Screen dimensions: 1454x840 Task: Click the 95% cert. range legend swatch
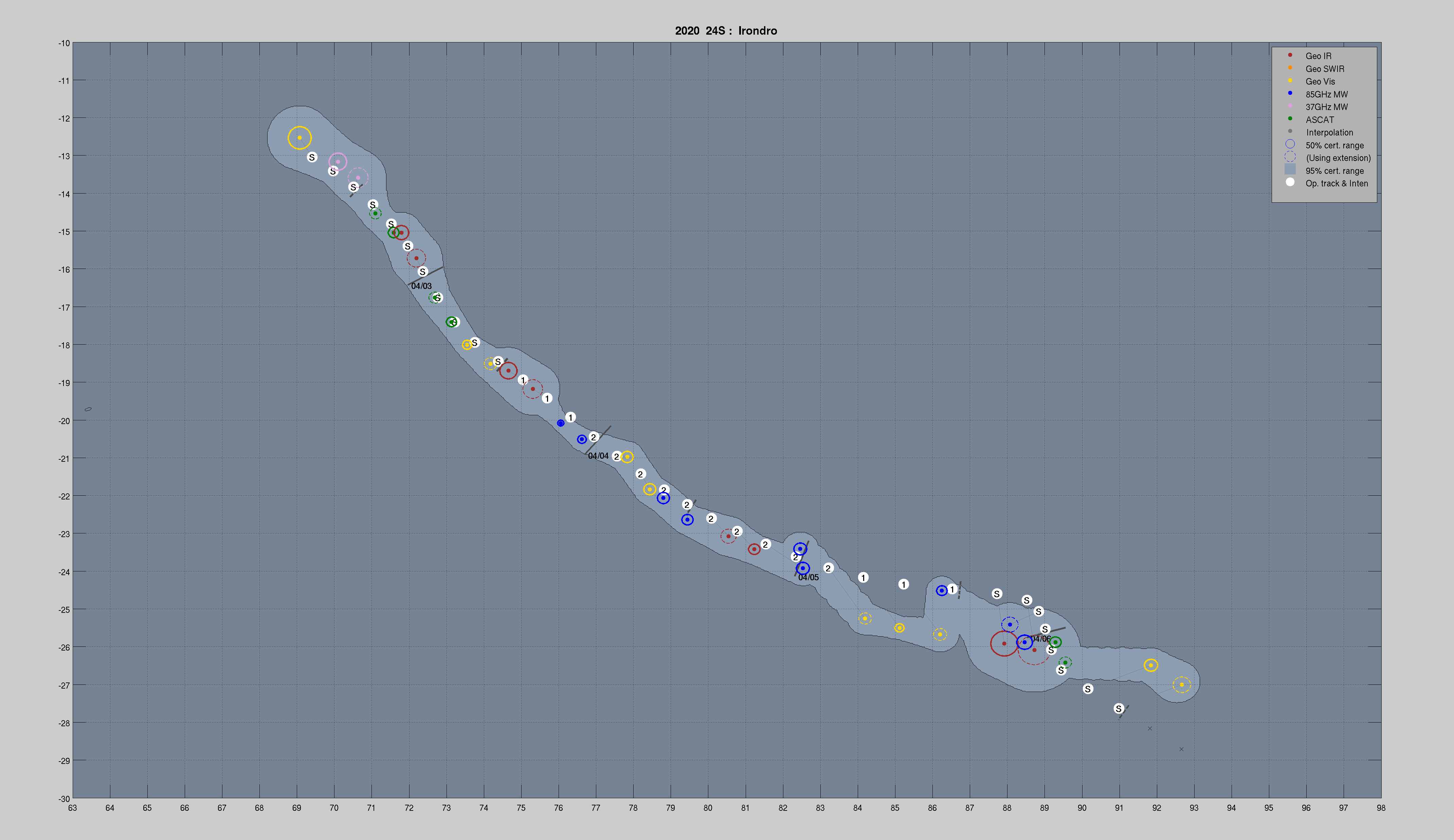coord(1290,170)
